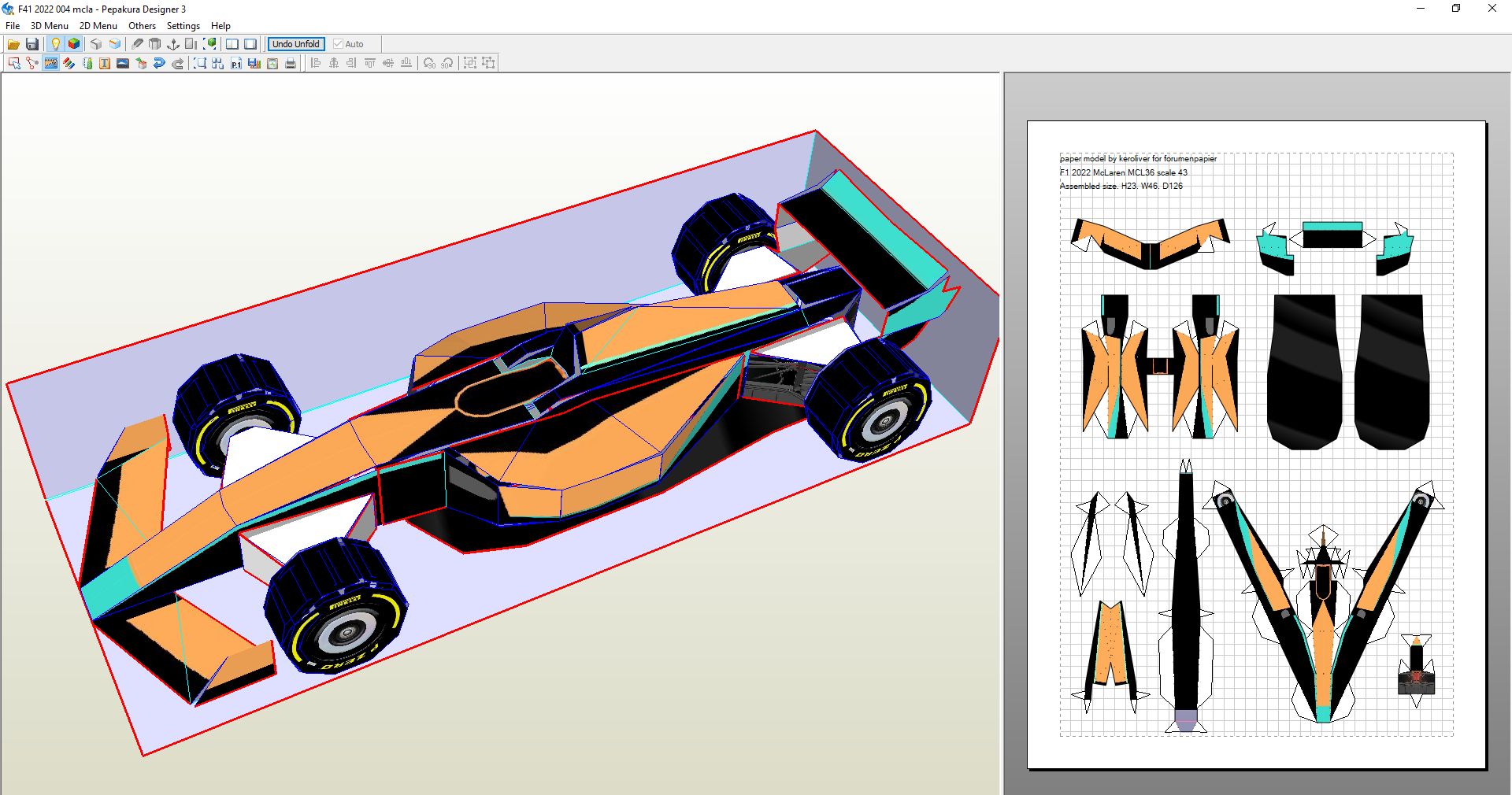Open the 2D Menu
1512x795 pixels.
pyautogui.click(x=98, y=26)
